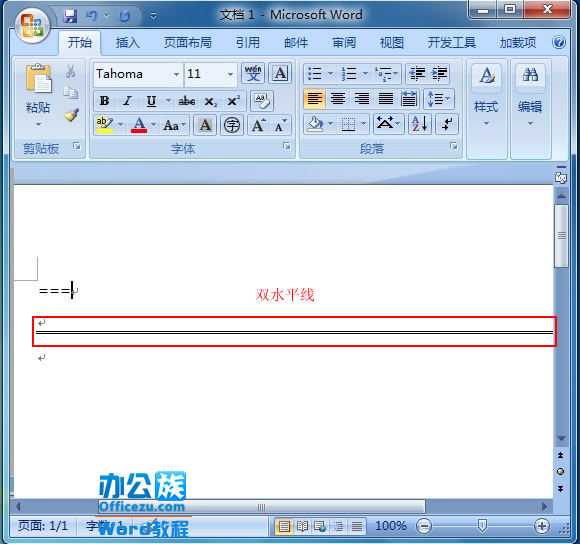580x544 pixels.
Task: Open the 页面布局 tab
Action: pos(188,43)
